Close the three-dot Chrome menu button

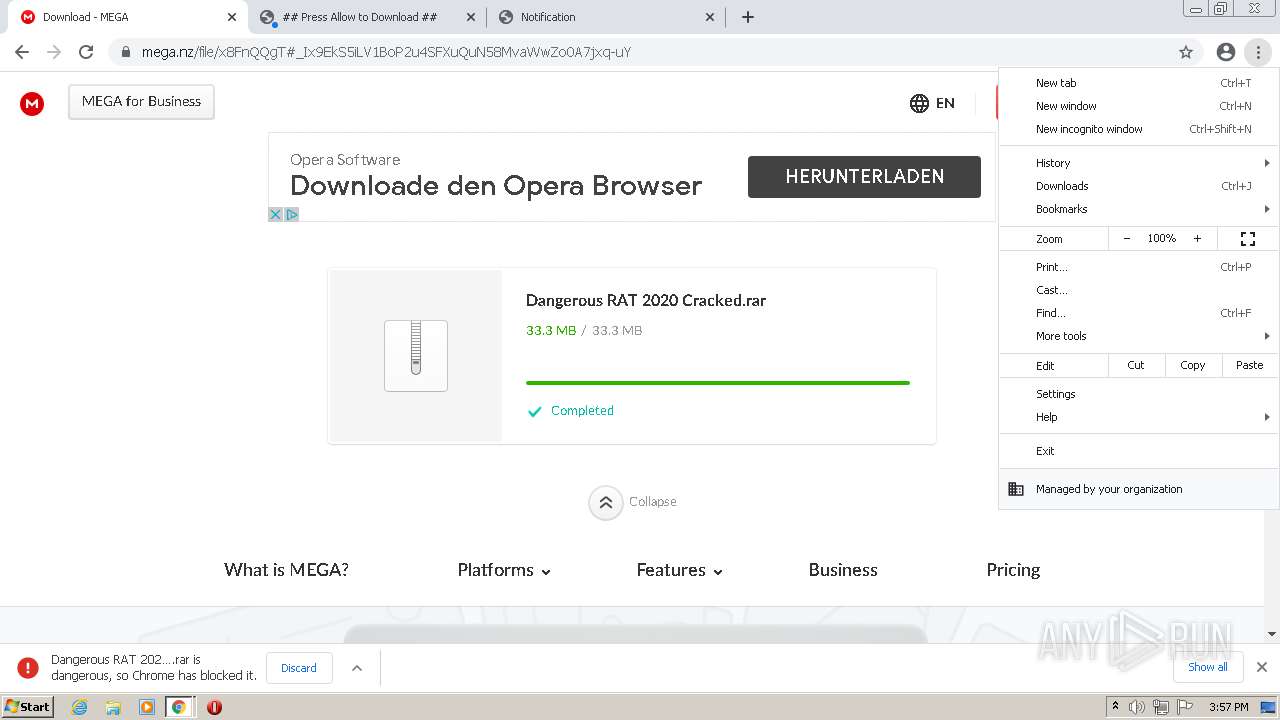click(1258, 52)
